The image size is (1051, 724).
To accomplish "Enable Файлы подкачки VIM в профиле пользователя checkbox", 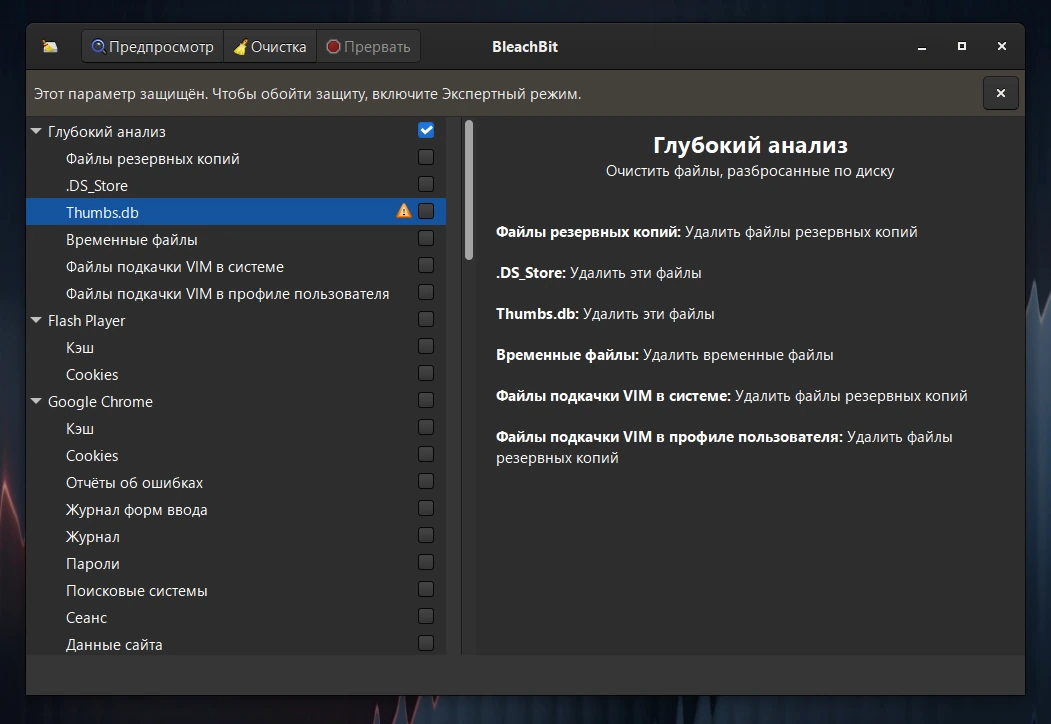I will click(x=426, y=292).
